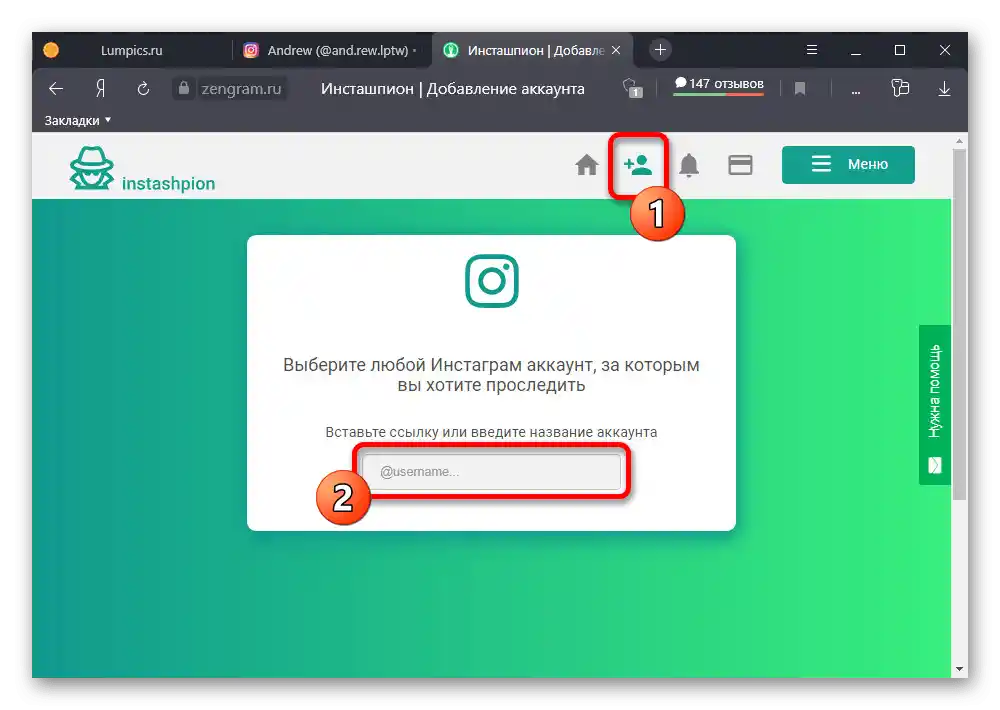Open the downloads arrow icon
Viewport: 1000px width, 710px height.
(x=945, y=89)
